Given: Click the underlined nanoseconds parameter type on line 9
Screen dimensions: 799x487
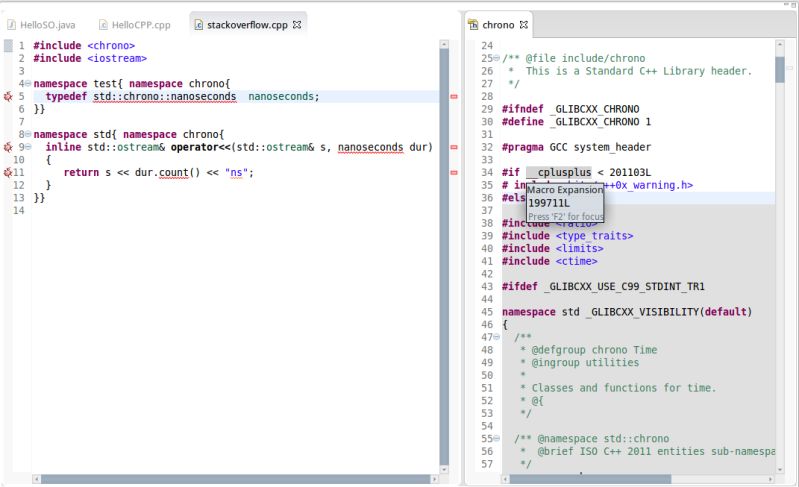Looking at the screenshot, I should click(x=370, y=147).
